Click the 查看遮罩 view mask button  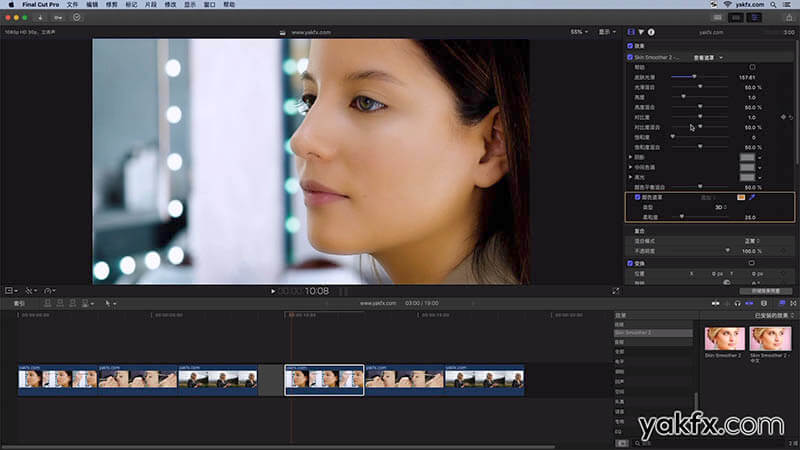coord(705,57)
